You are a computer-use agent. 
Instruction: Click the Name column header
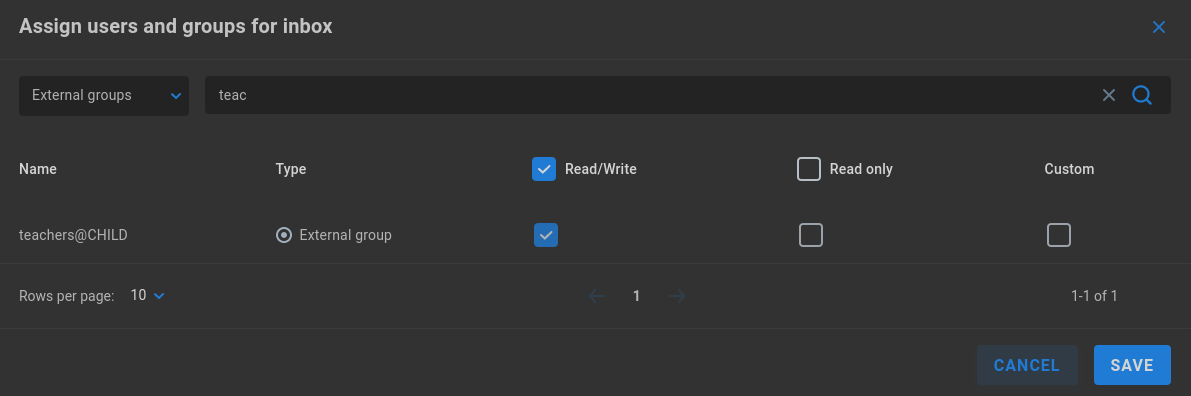[38, 169]
